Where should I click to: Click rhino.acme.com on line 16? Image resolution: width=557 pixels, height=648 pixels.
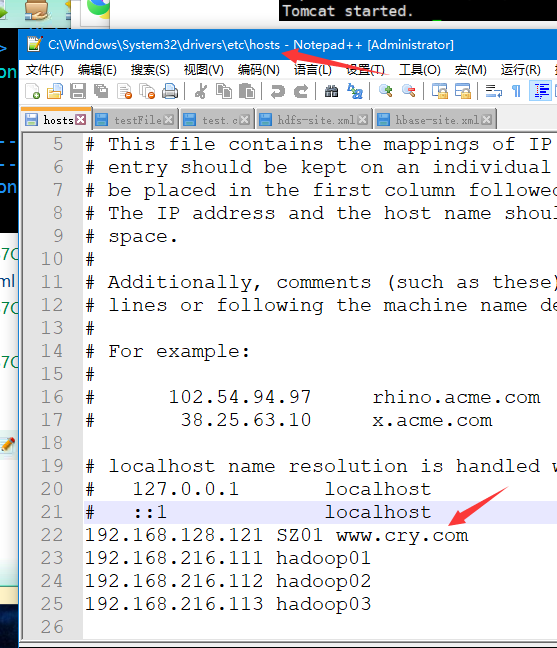point(456,397)
